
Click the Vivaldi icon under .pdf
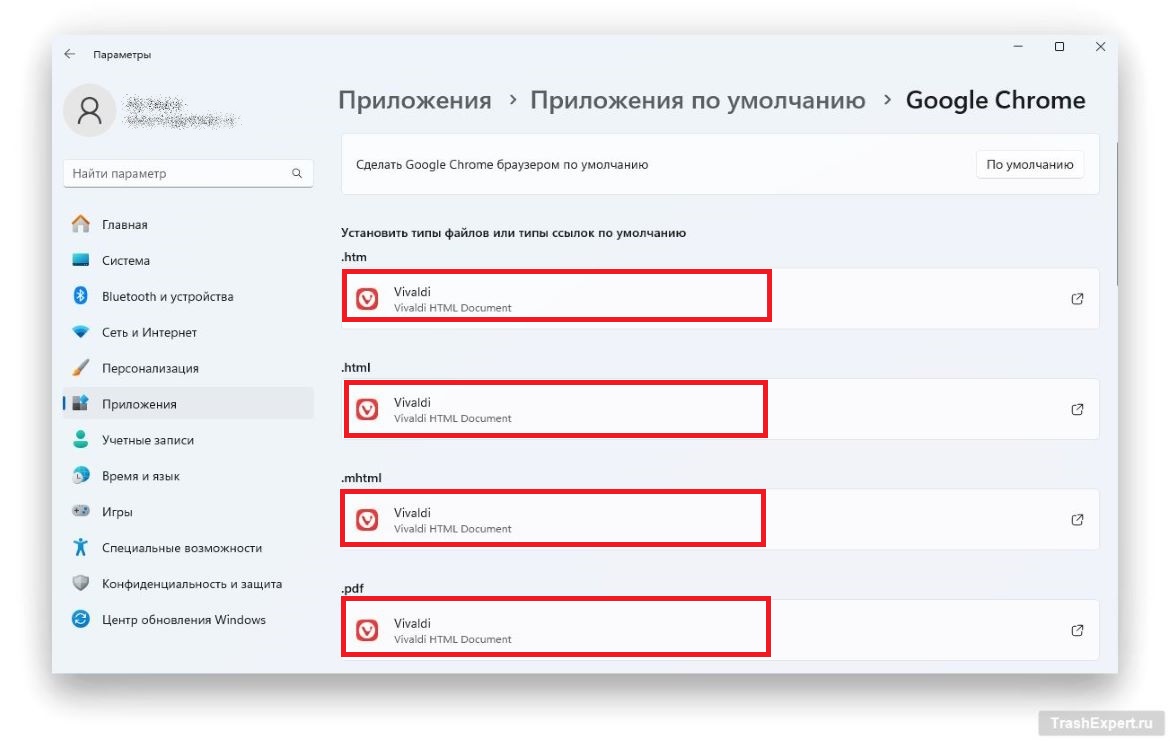[367, 630]
